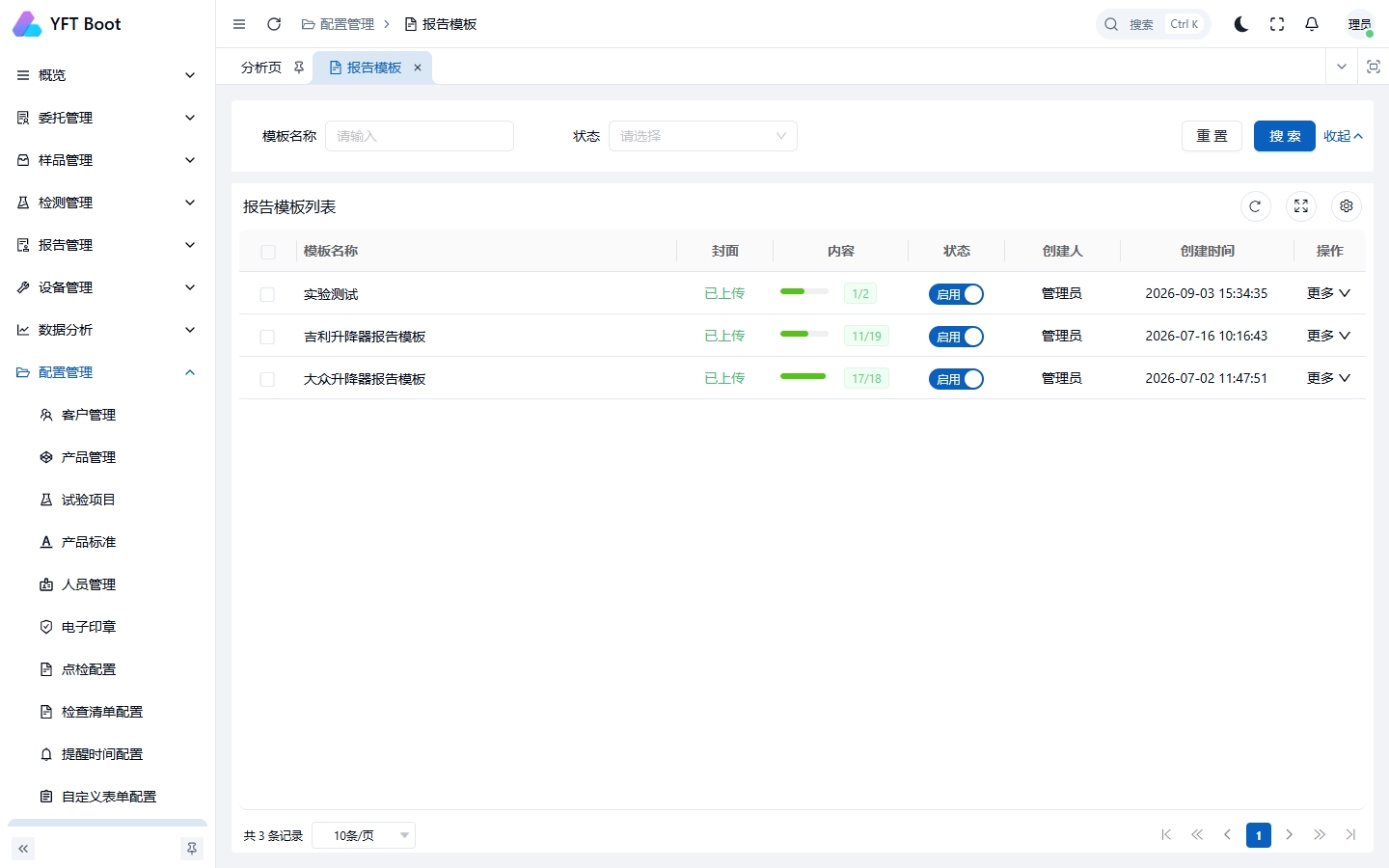Open 更多 menu for 实验测试 row

[x=1328, y=293]
